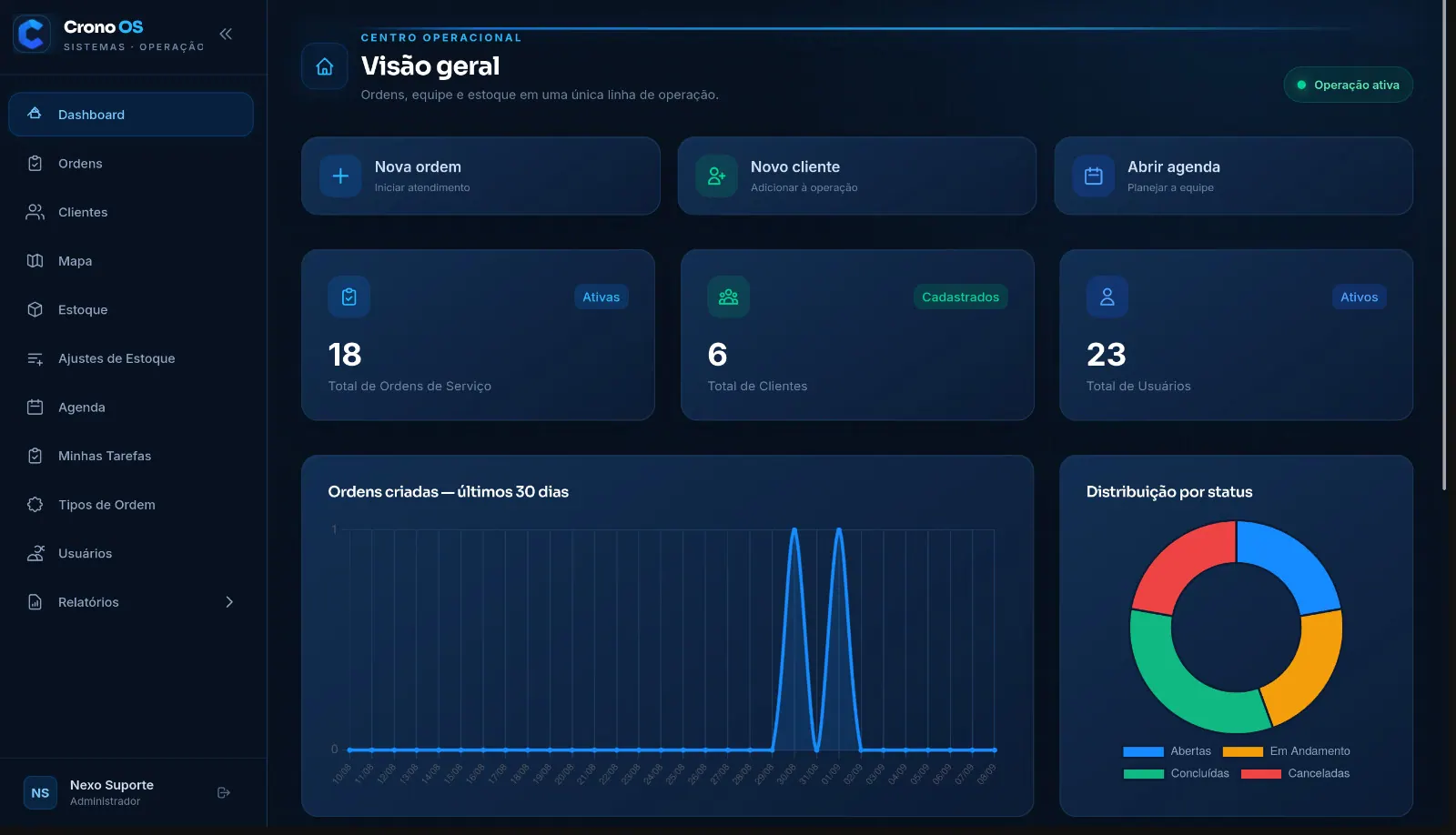Select Mapa in the sidebar
Image resolution: width=1456 pixels, height=835 pixels.
click(131, 261)
